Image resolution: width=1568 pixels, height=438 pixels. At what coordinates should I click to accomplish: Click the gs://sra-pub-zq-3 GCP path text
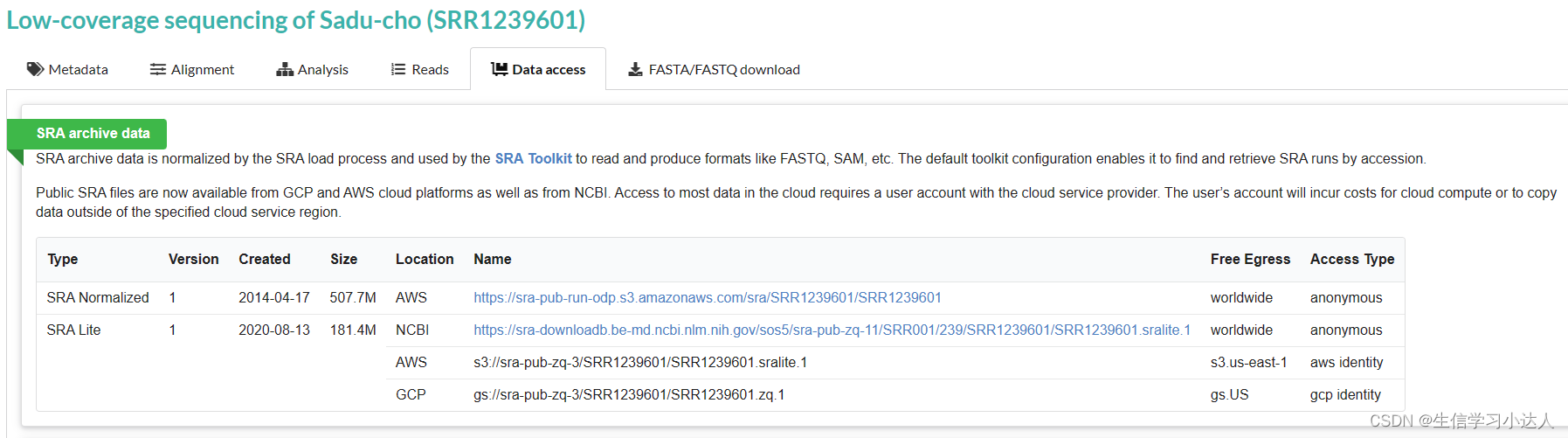point(629,394)
